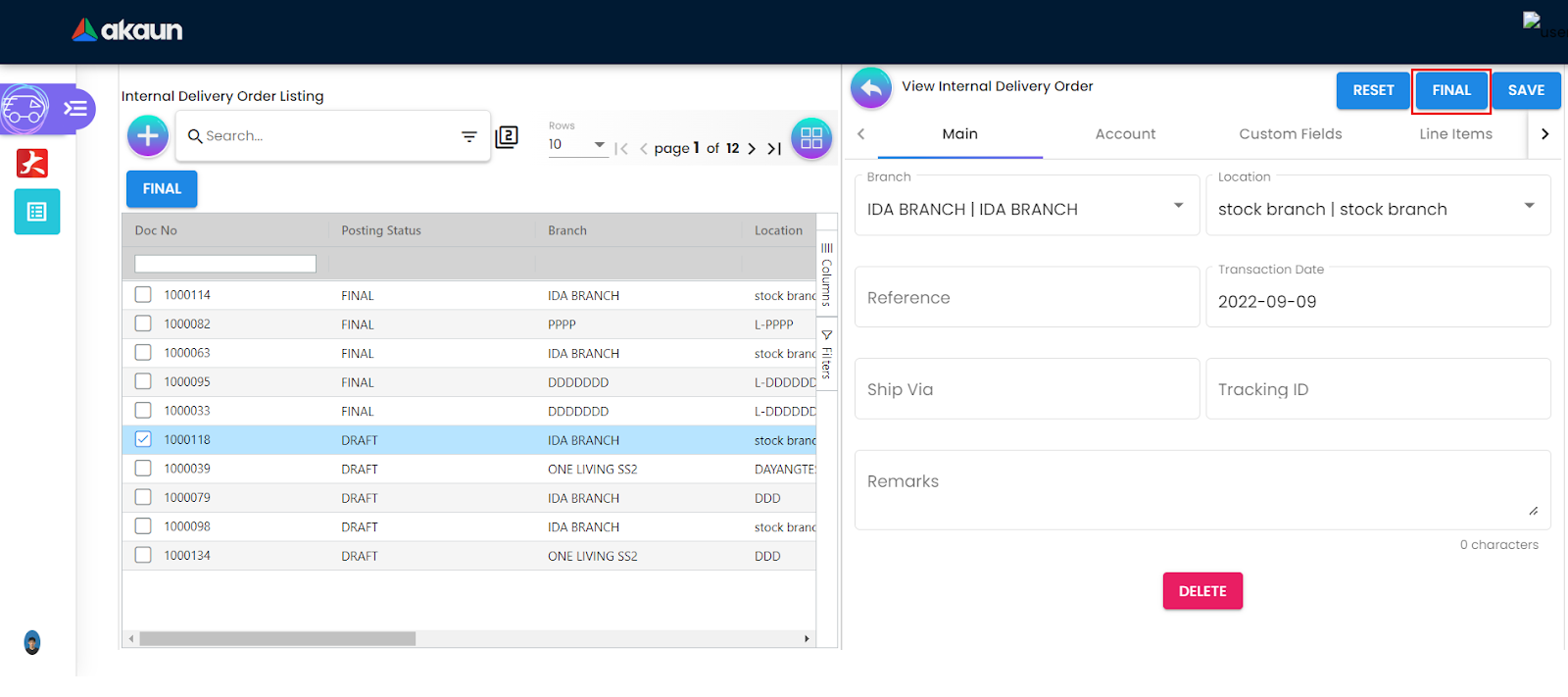The height and width of the screenshot is (697, 1568).
Task: Select checkbox for document 1000134
Action: pos(143,555)
